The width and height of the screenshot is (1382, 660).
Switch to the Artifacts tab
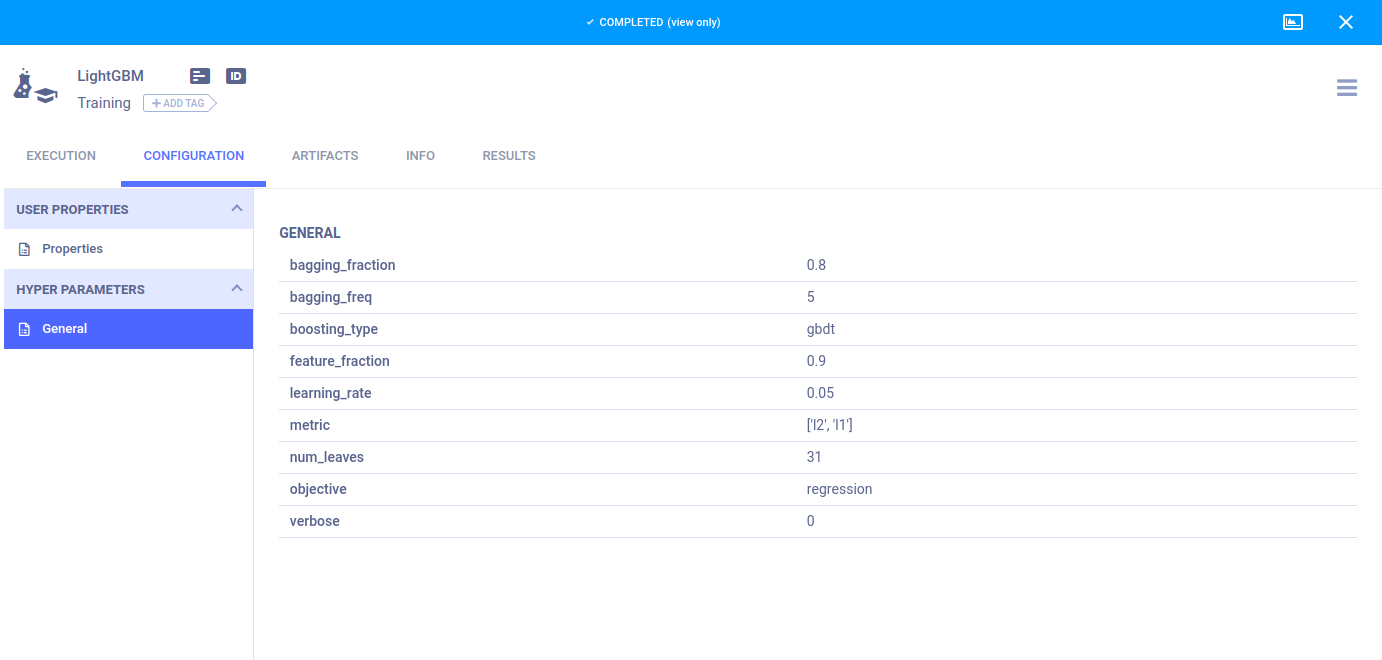[325, 156]
